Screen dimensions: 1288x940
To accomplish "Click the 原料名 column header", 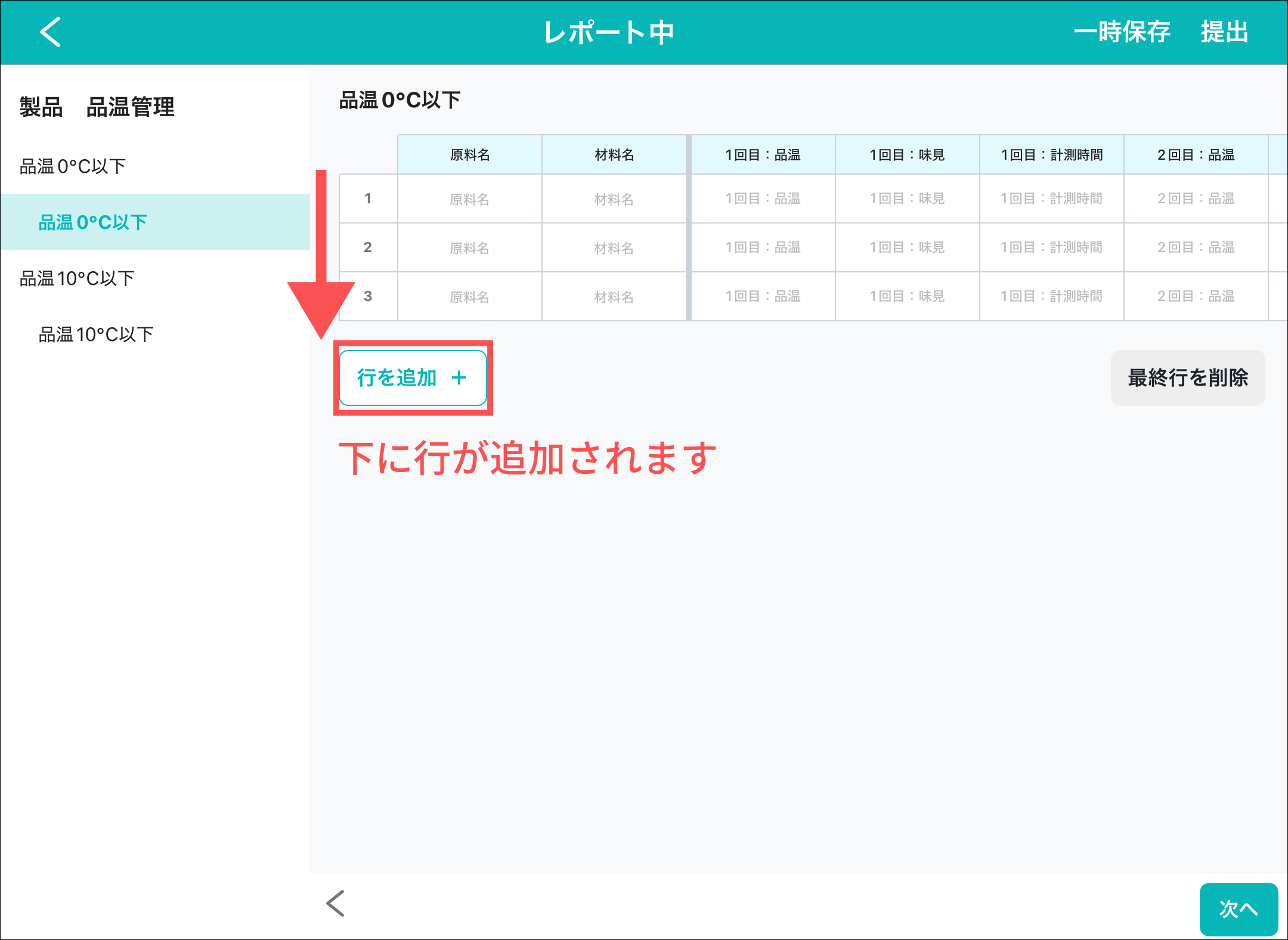I will coord(470,155).
